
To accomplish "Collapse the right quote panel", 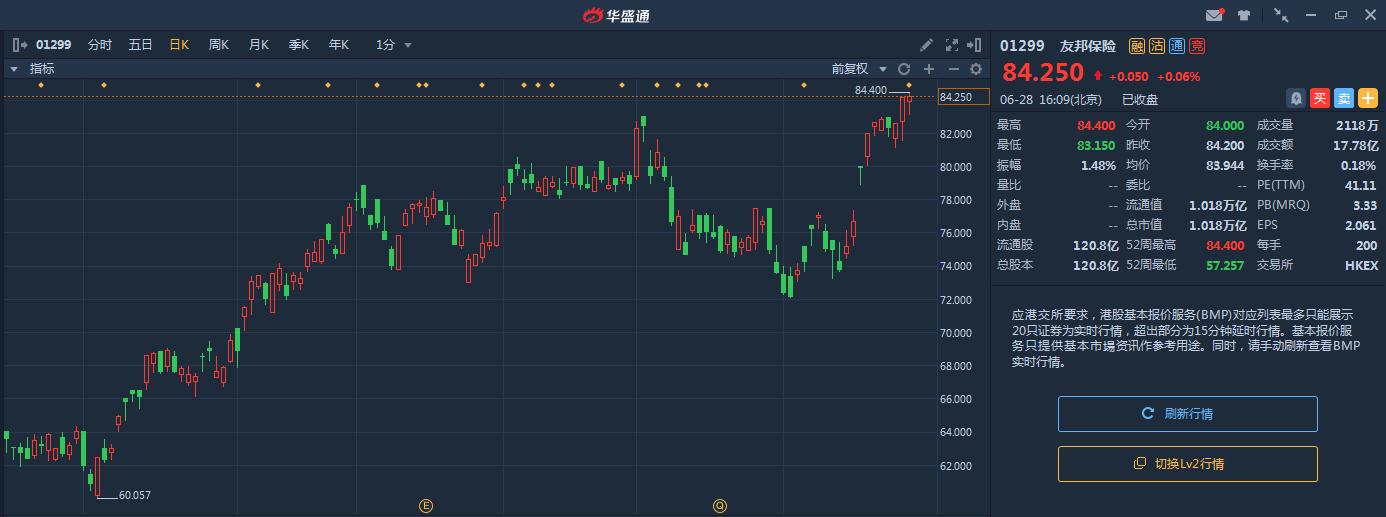I will tap(976, 45).
